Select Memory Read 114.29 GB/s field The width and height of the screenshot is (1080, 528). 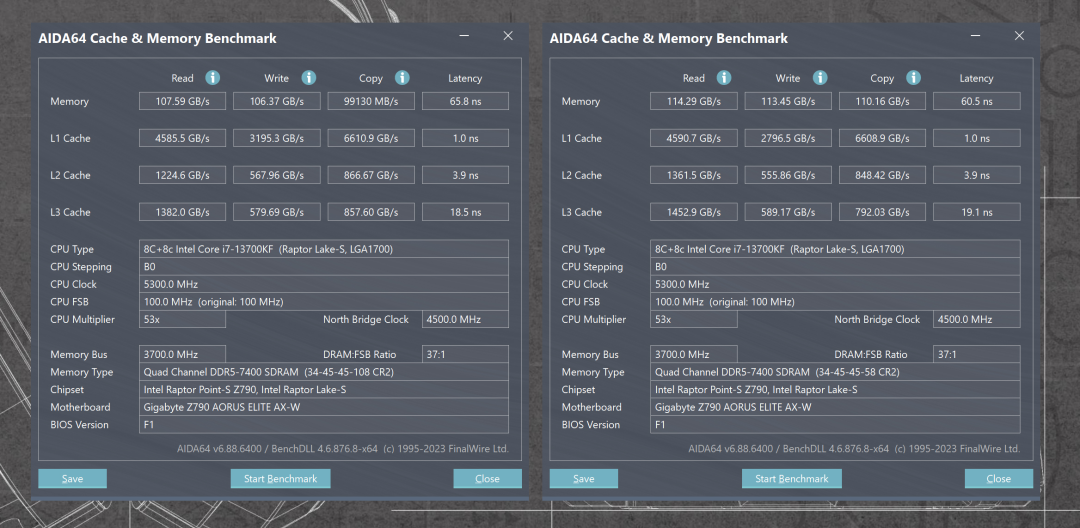pos(694,101)
